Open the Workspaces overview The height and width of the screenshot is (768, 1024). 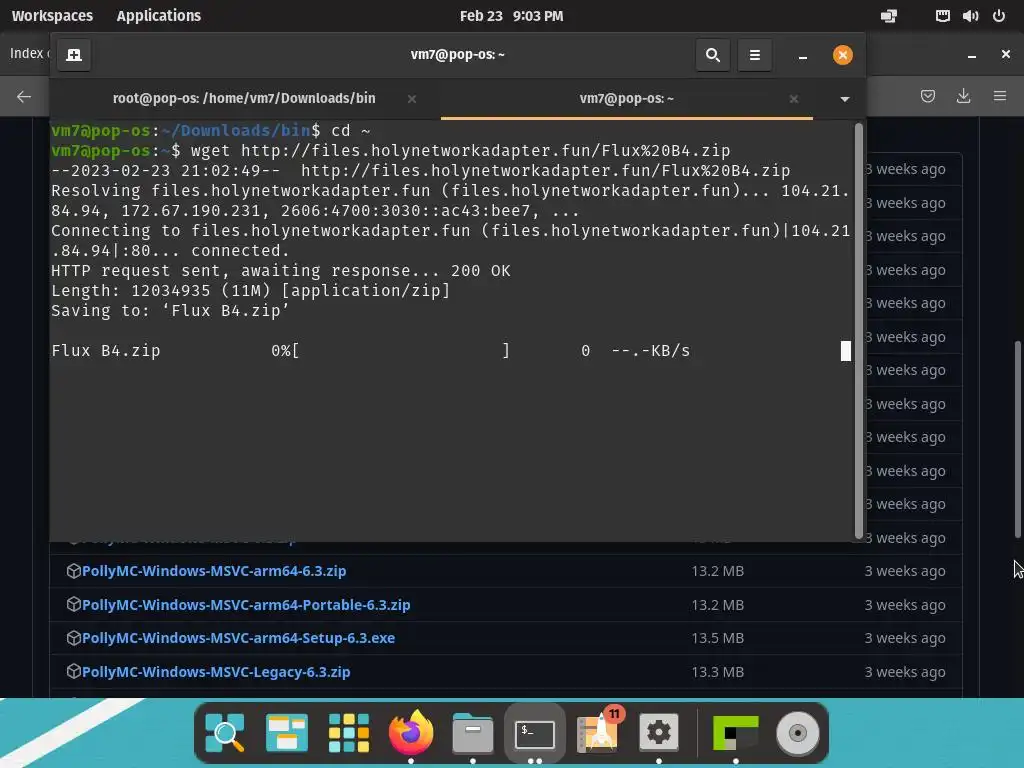tap(52, 16)
